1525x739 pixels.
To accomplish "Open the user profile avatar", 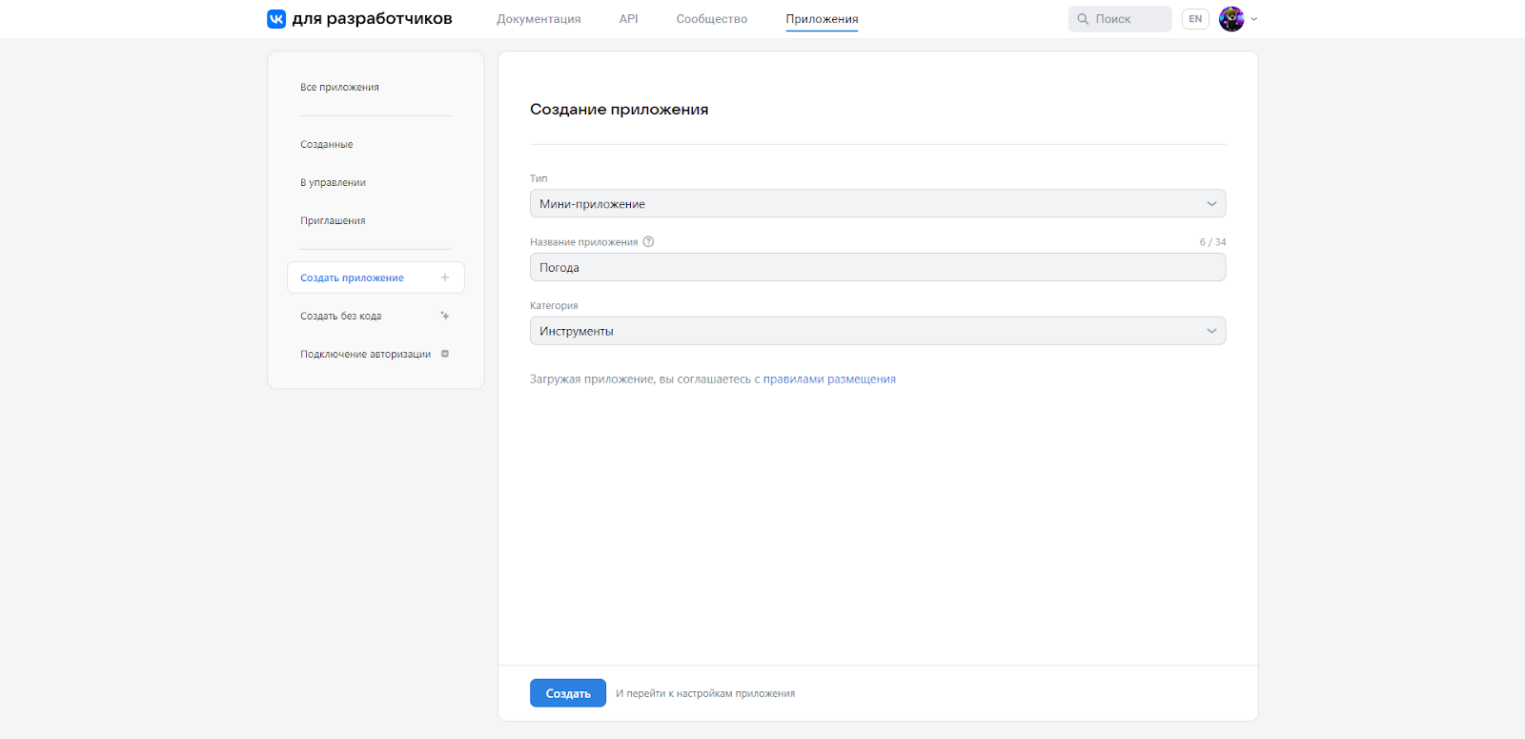I will 1231,19.
